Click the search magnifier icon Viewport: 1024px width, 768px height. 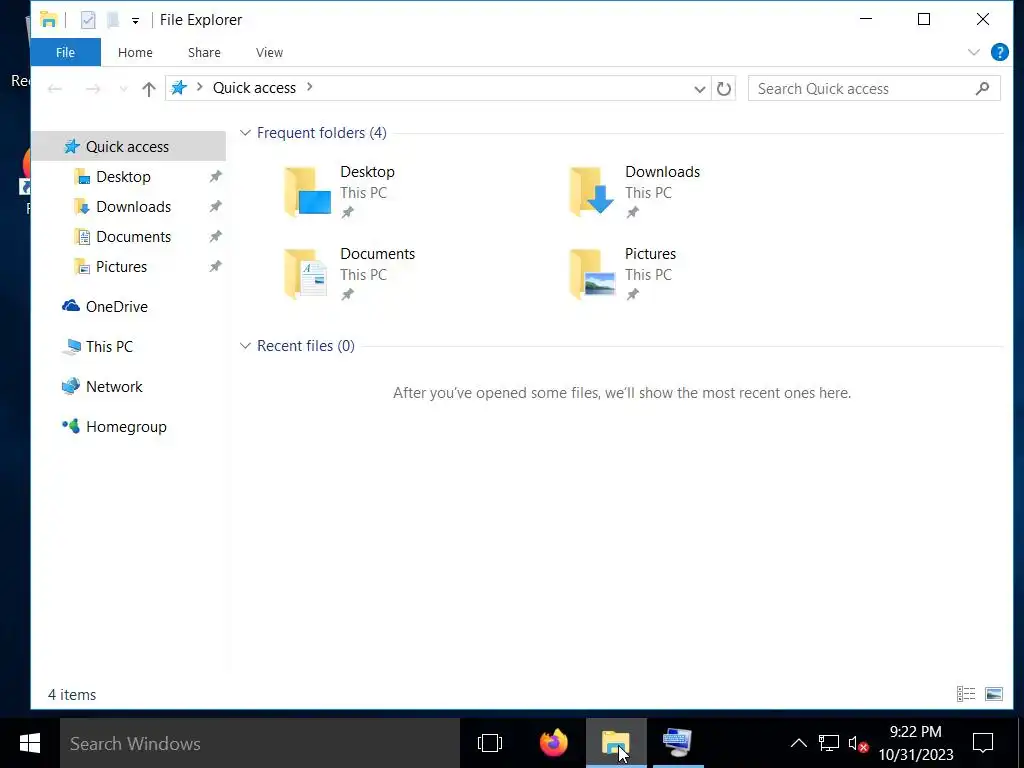point(982,88)
